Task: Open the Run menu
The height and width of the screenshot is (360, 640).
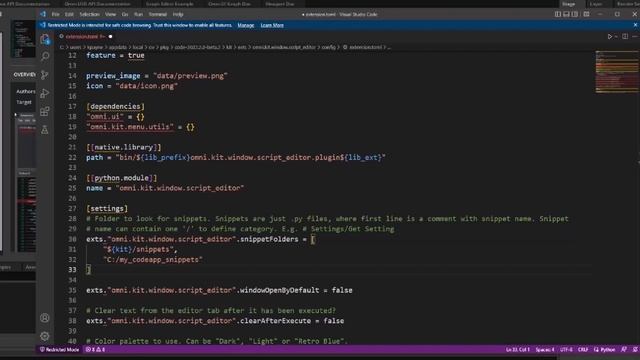Action: point(138,14)
